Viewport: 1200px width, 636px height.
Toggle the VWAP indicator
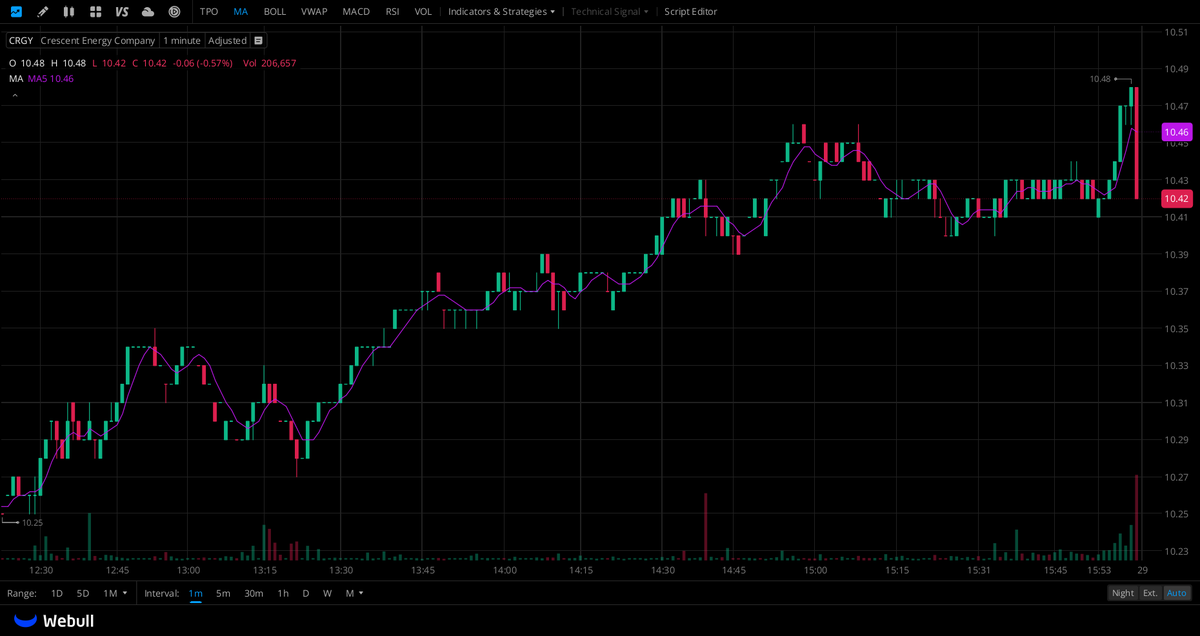314,12
